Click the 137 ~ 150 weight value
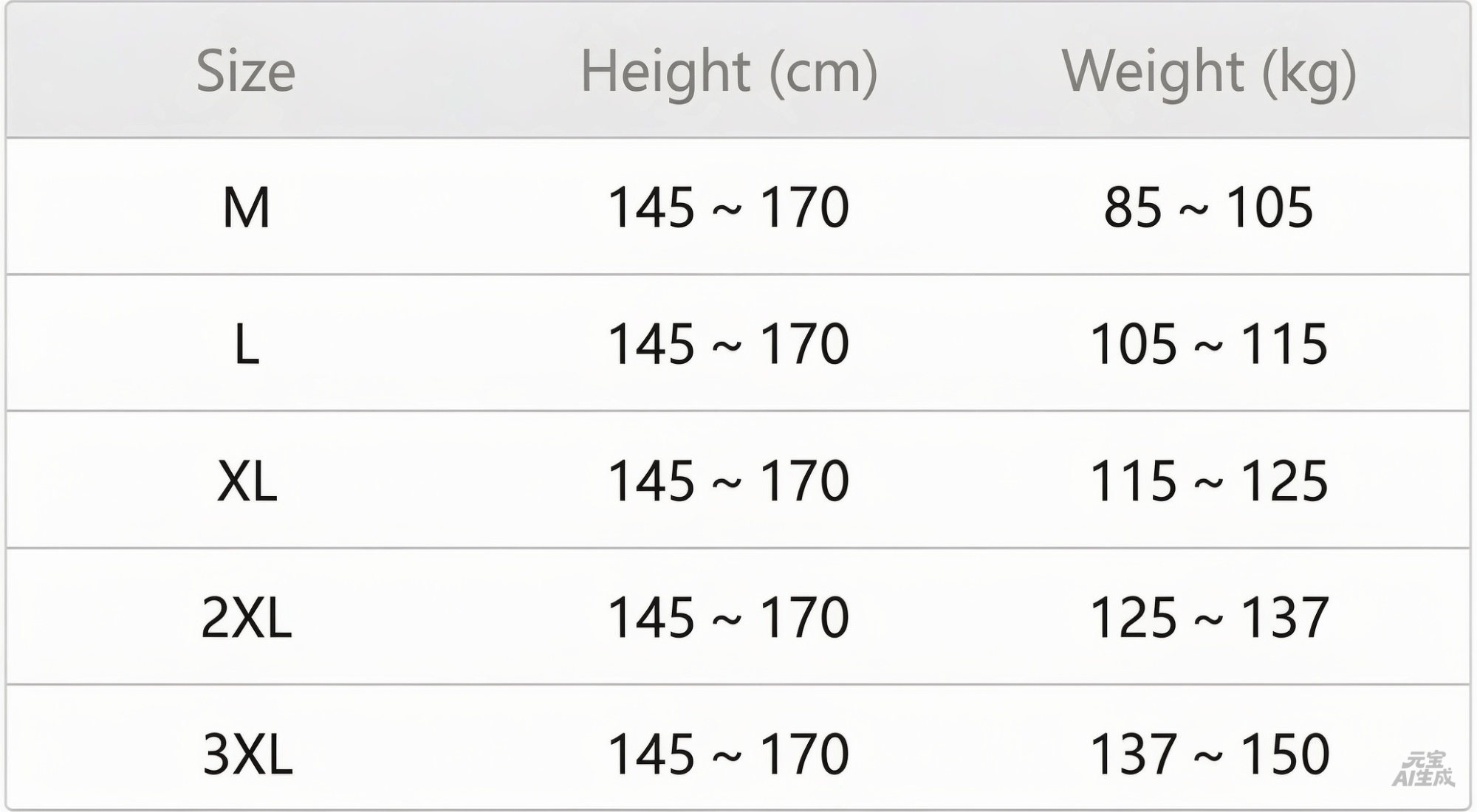1477x812 pixels. click(1210, 754)
